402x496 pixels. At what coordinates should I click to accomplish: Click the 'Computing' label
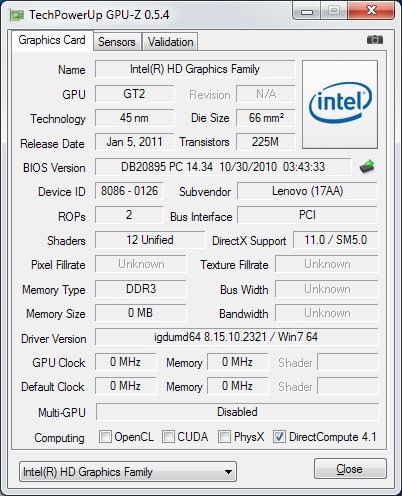(x=59, y=438)
